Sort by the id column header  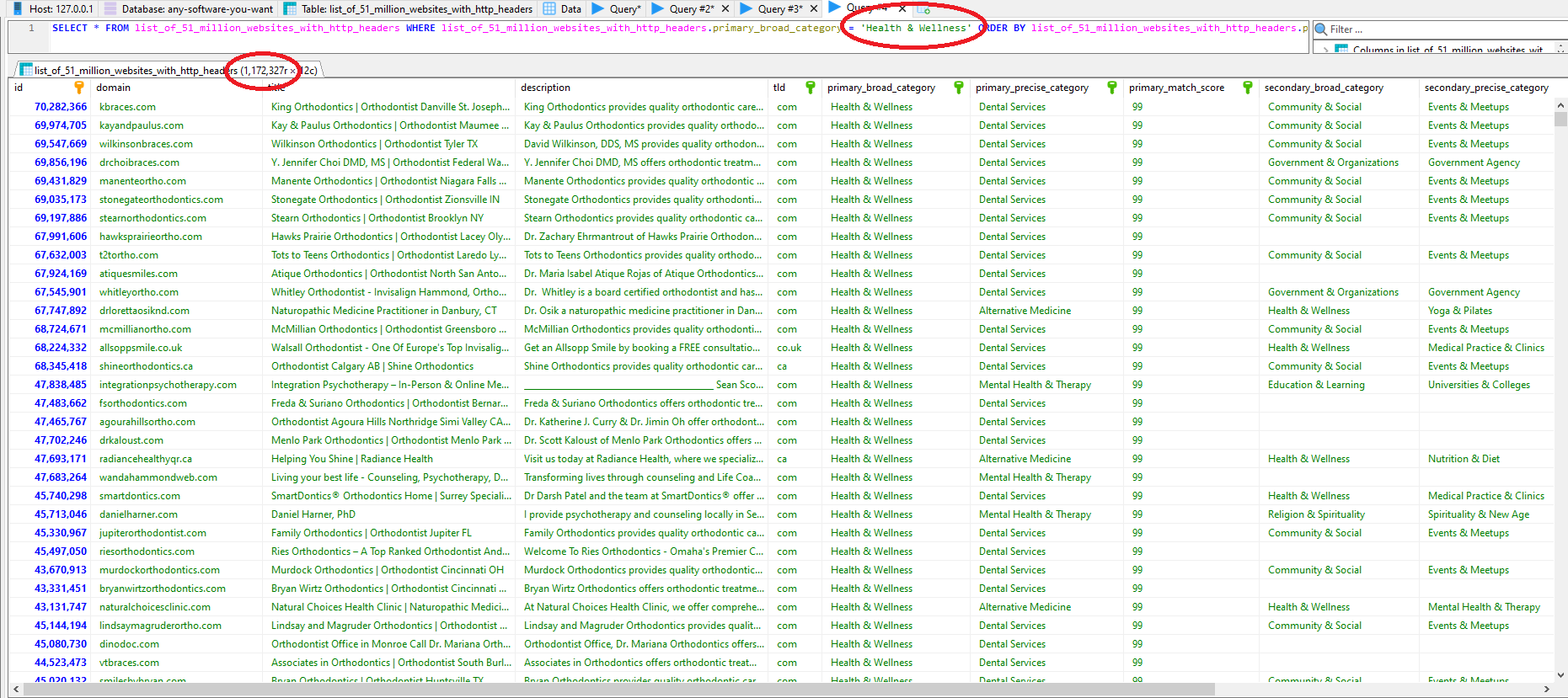click(49, 88)
